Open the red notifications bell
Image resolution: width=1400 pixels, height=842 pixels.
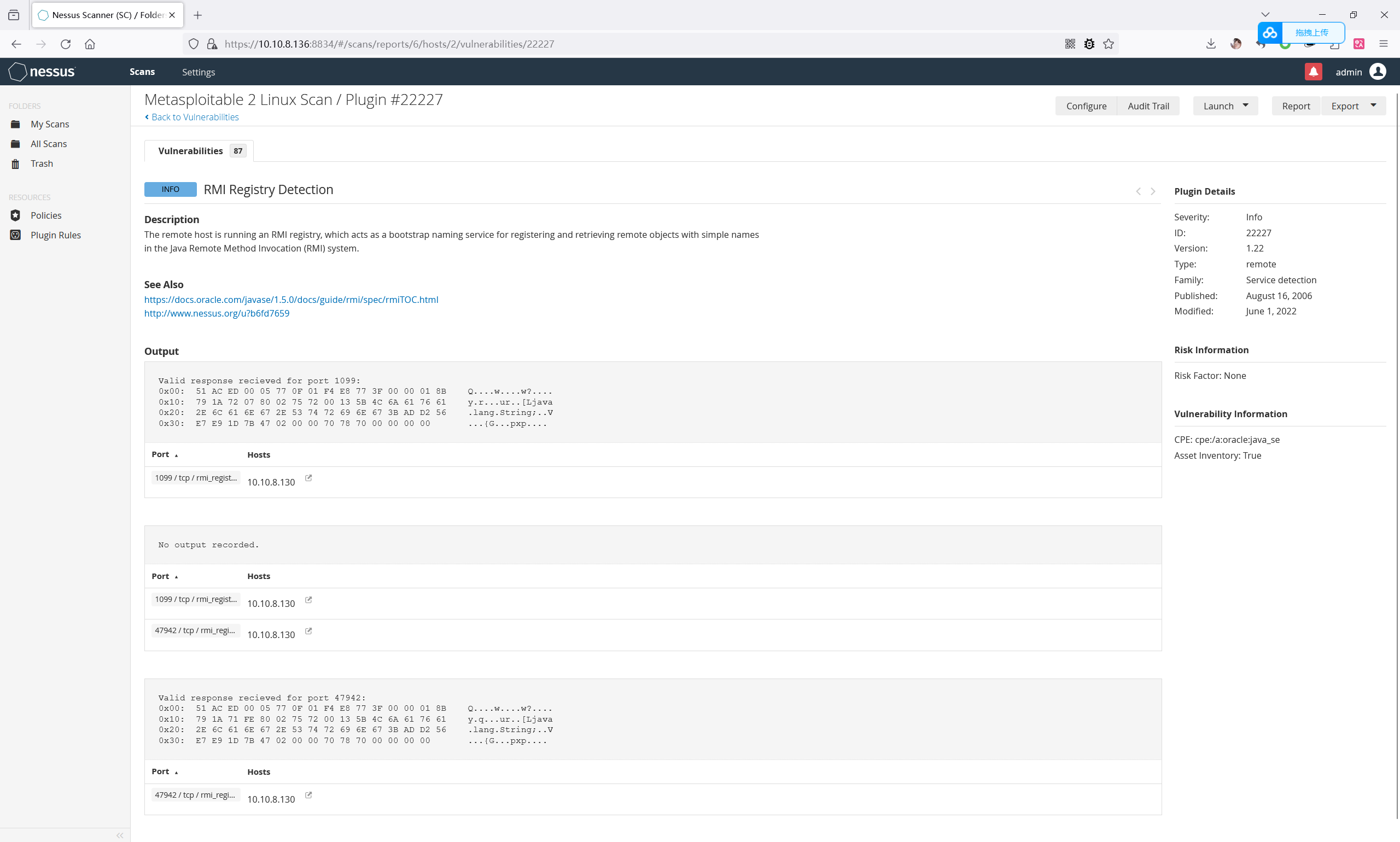[1313, 72]
